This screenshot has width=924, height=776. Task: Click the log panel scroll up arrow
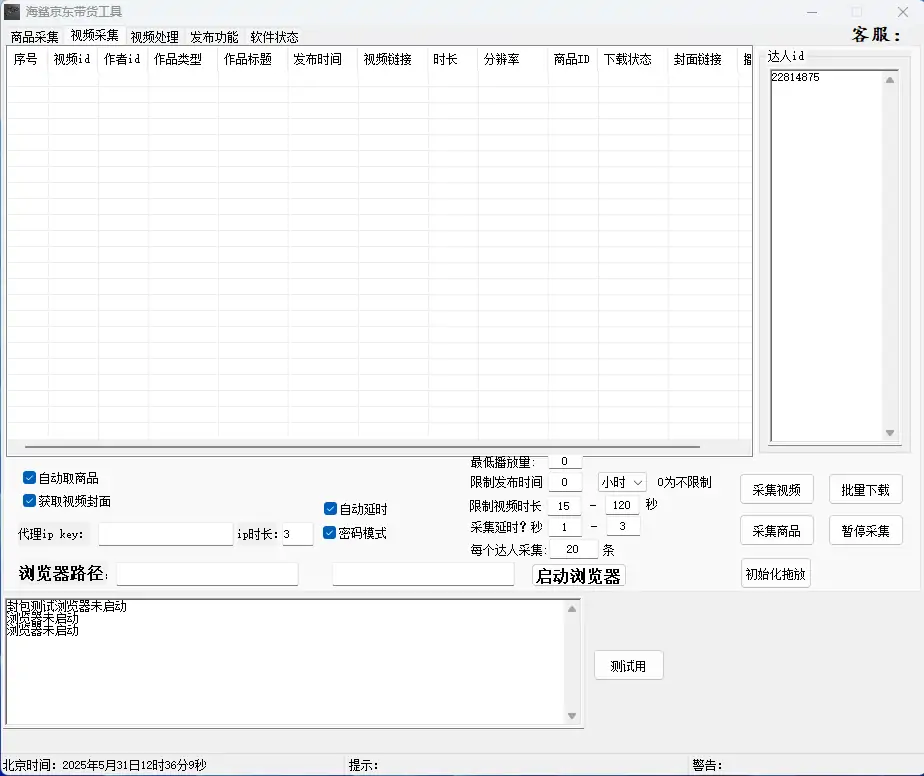click(x=572, y=609)
